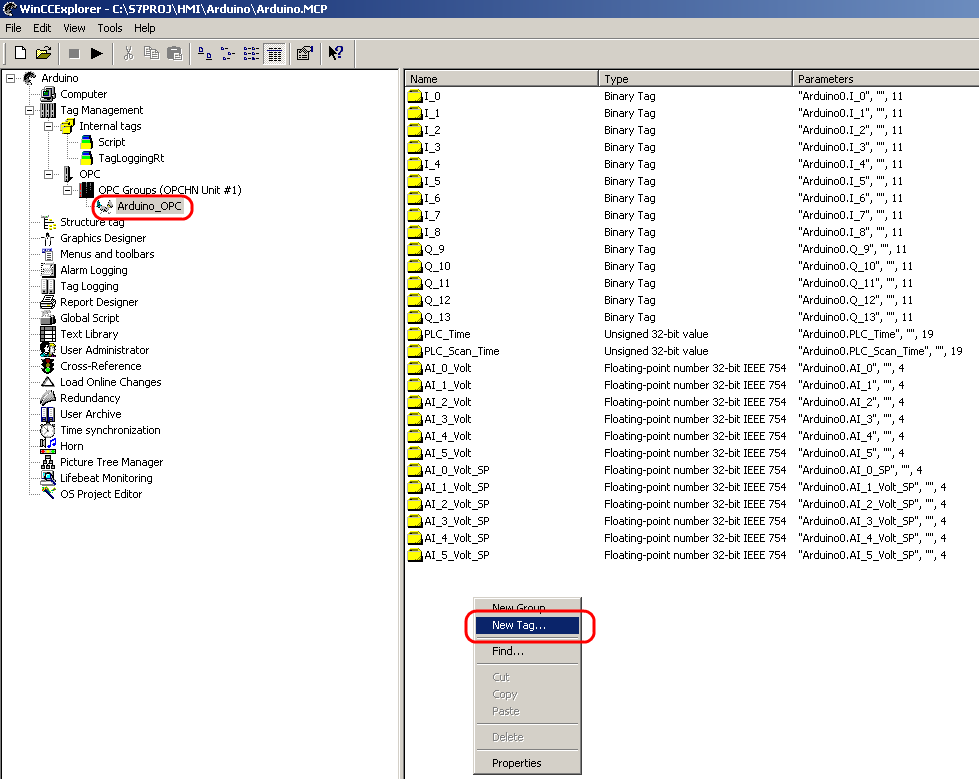Choose New Tag... in context menu
979x779 pixels.
tap(527, 625)
